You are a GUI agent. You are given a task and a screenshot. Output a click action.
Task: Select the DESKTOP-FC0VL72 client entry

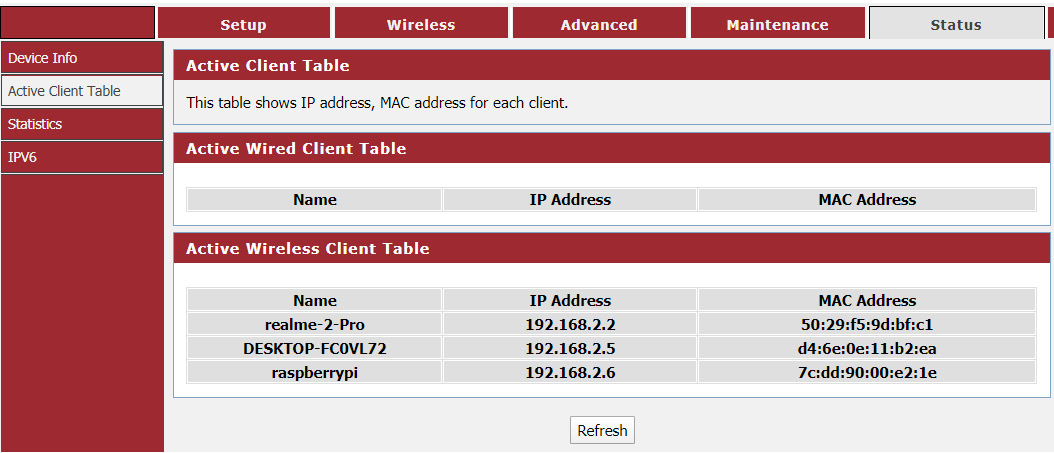pyautogui.click(x=314, y=348)
